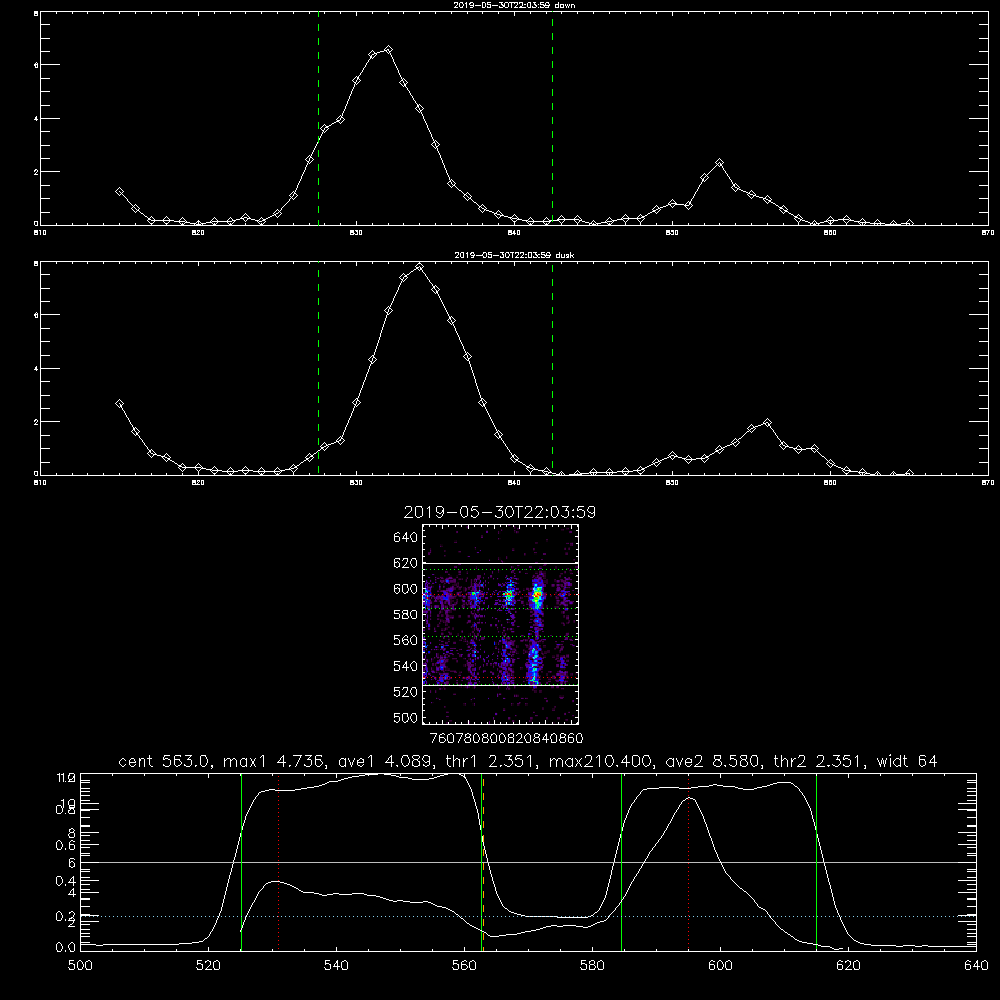Click the orange dashed centre line in bottom plot
The image size is (1000, 1000).
[x=483, y=861]
